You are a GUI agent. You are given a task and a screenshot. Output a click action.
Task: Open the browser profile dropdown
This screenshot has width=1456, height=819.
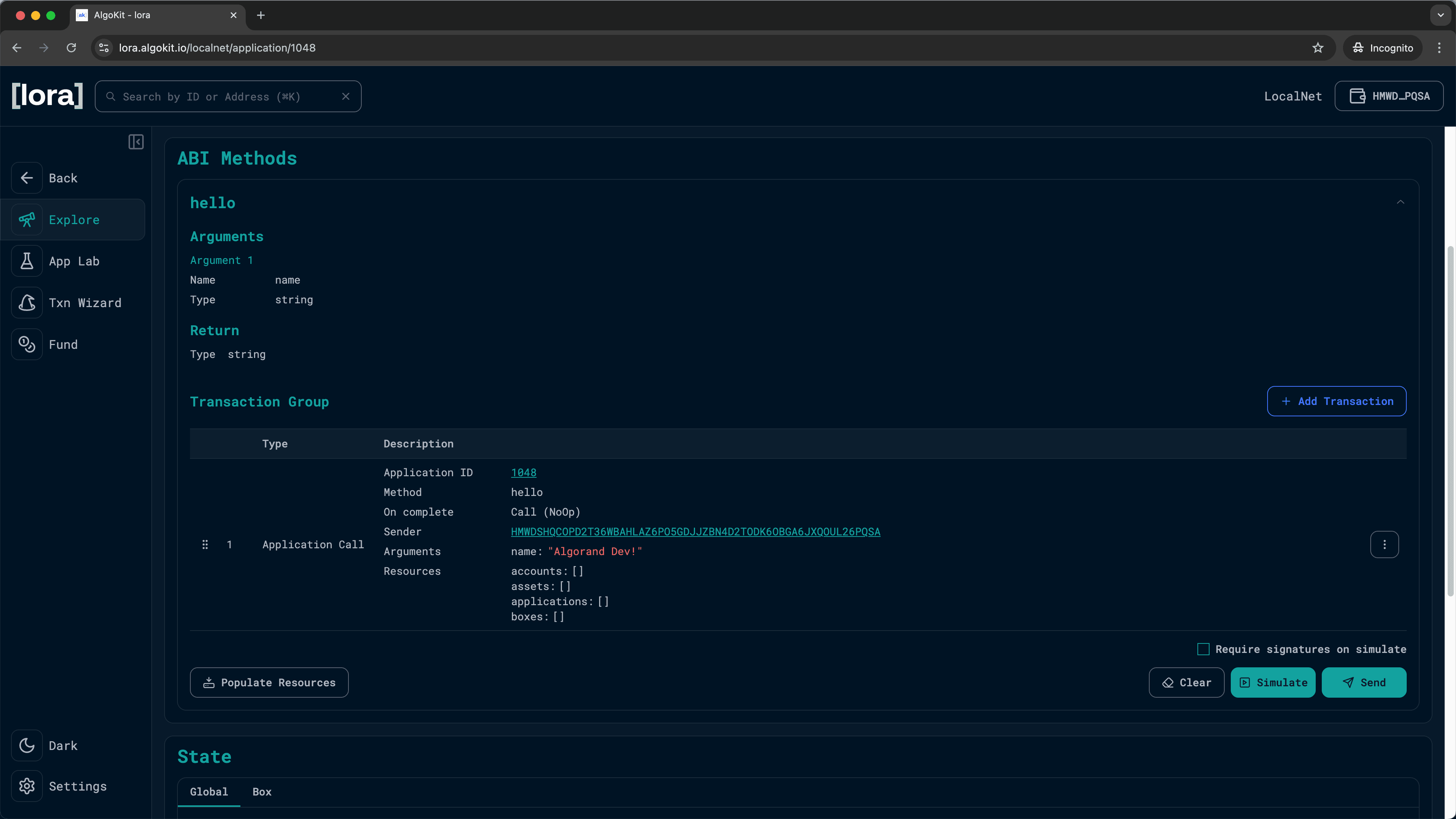point(1382,47)
